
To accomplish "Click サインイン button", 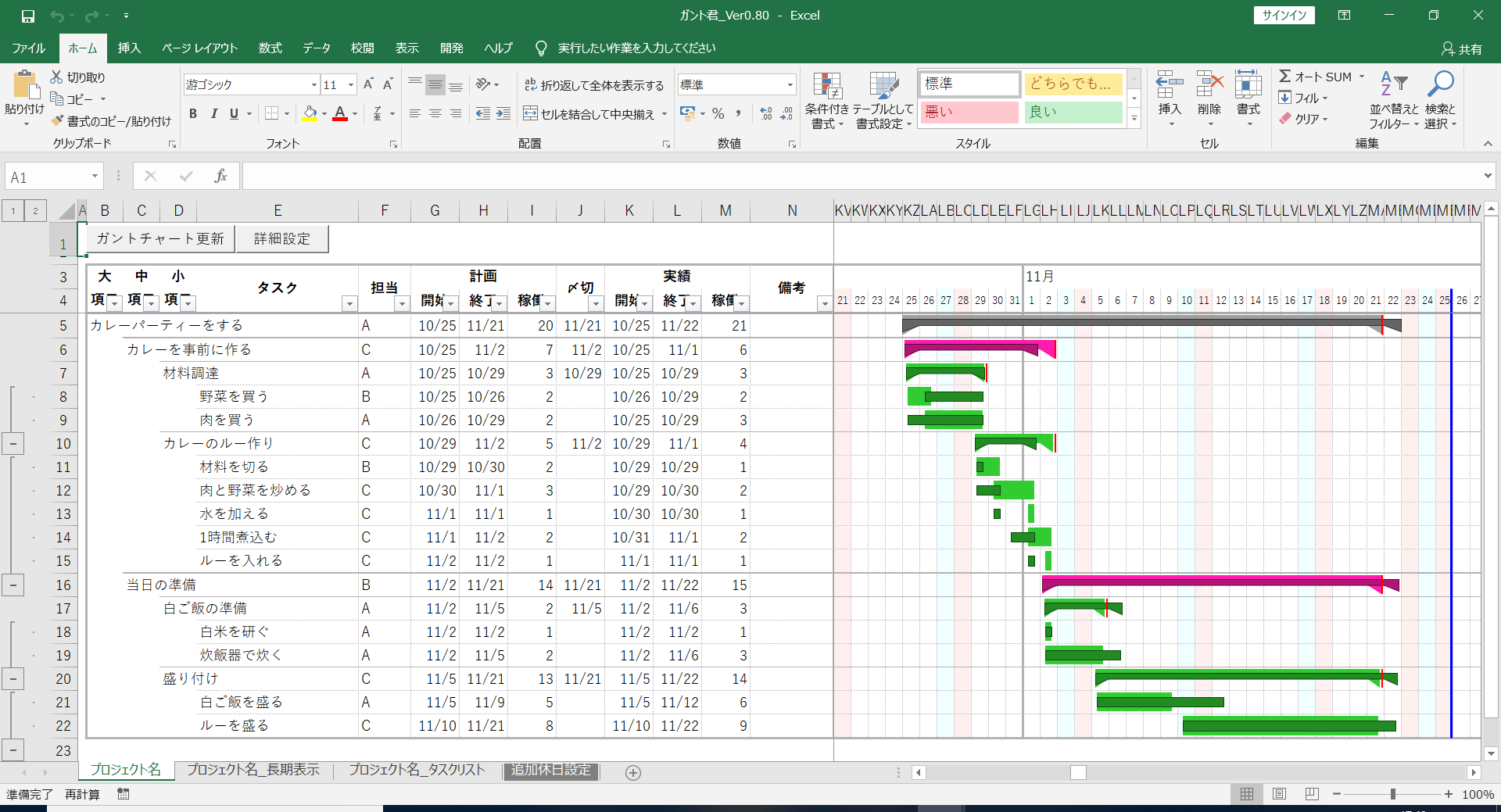I will [x=1284, y=16].
